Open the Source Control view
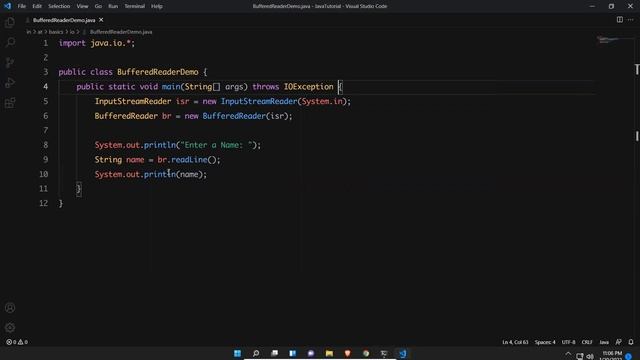Viewport: 640px width, 360px height. click(10, 62)
